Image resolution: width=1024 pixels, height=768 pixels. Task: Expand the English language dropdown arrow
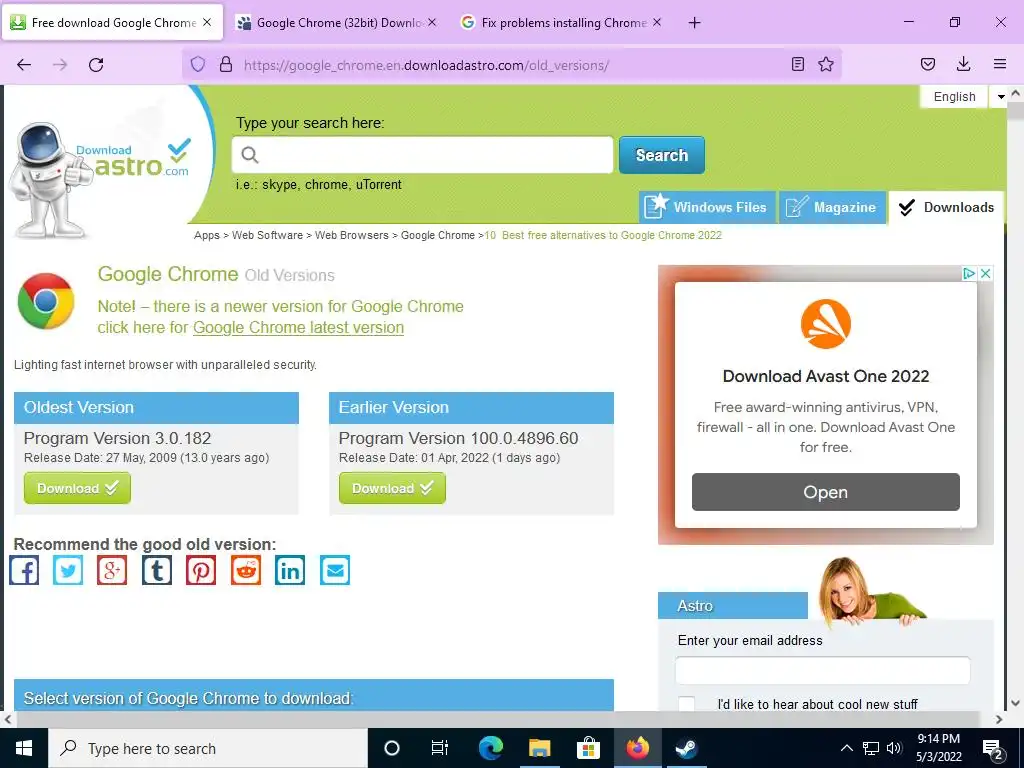(x=1000, y=97)
